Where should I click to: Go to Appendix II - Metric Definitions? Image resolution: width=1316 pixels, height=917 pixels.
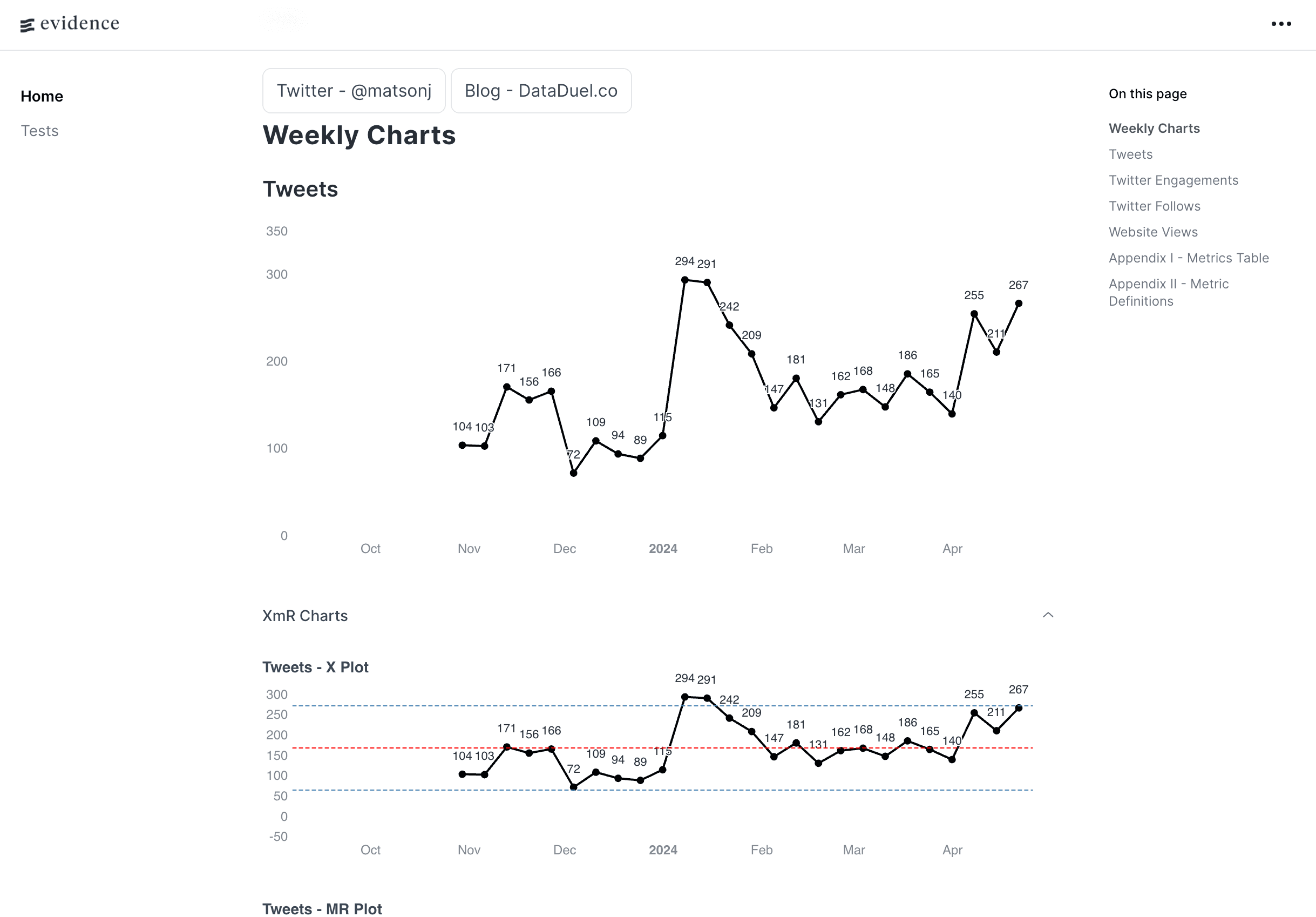click(1168, 293)
